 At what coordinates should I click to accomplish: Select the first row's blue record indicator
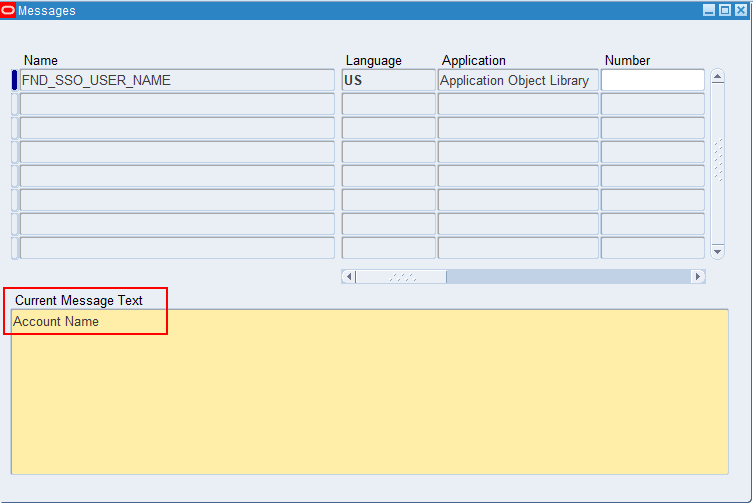click(x=14, y=80)
